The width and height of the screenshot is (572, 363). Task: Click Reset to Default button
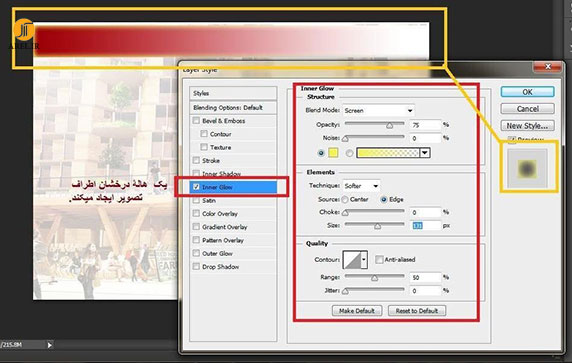click(x=417, y=311)
